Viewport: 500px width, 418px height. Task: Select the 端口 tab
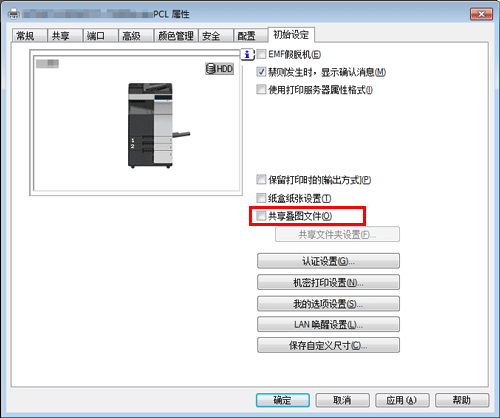(x=100, y=35)
